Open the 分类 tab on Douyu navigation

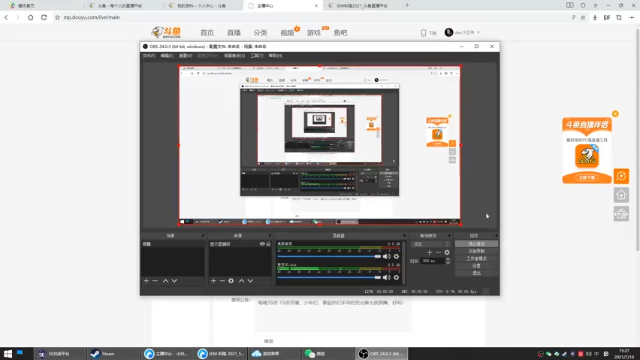(x=260, y=33)
